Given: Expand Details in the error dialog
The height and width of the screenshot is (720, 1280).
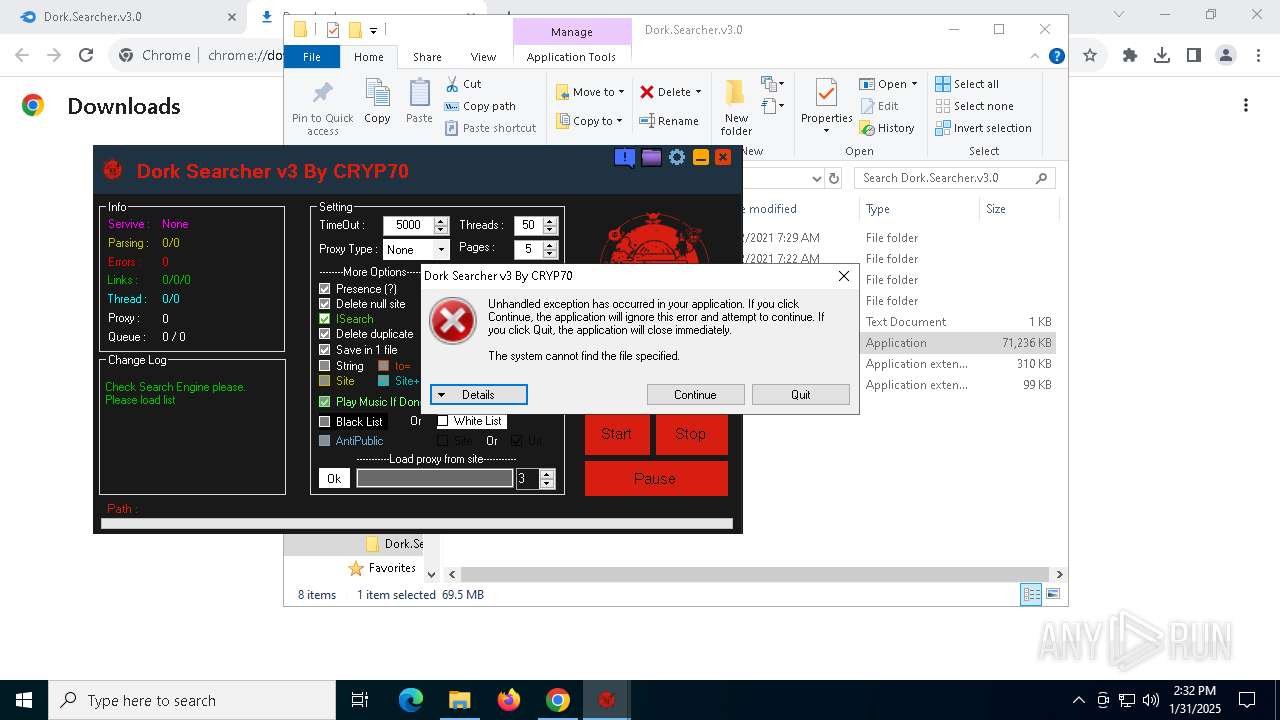Looking at the screenshot, I should coord(479,395).
